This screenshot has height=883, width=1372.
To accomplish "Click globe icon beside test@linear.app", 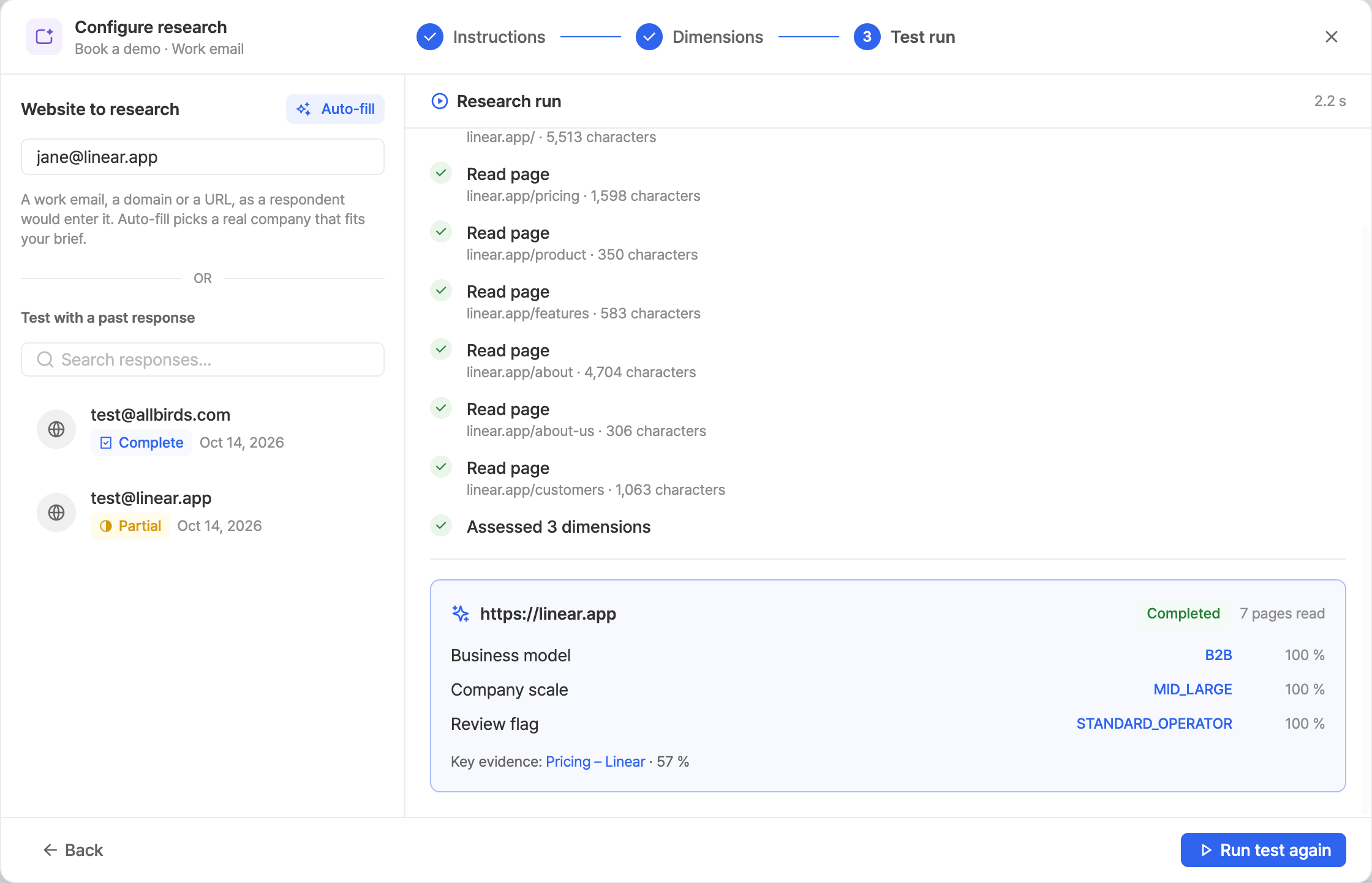I will [56, 513].
